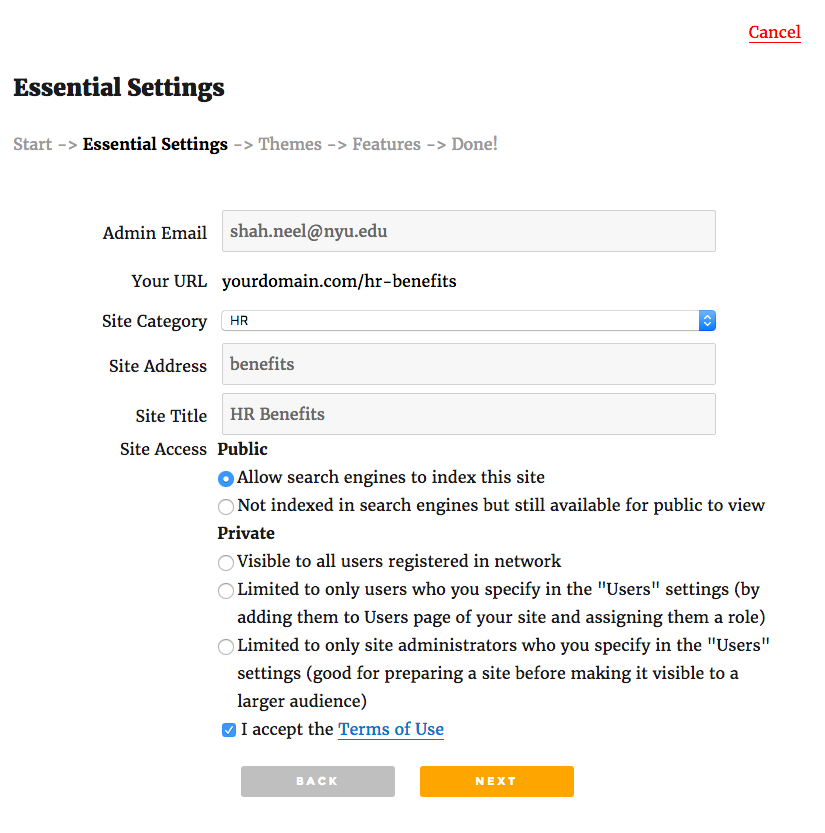Click the Essential Settings breadcrumb step
Screen dimensions: 825x833
click(155, 144)
